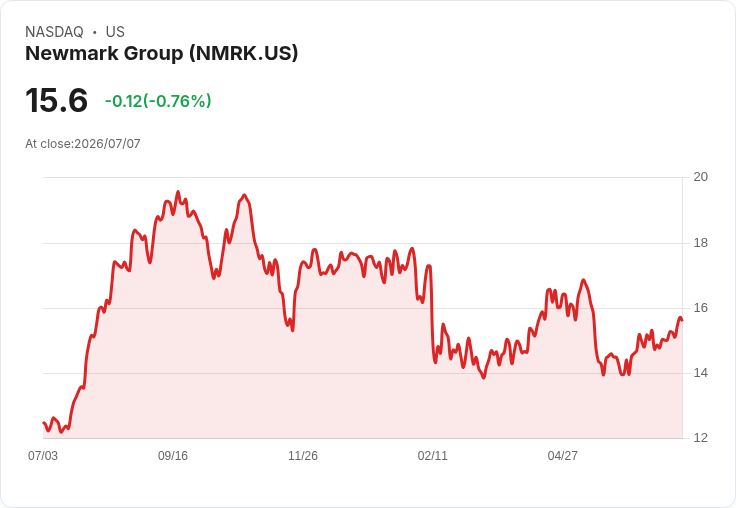
Task: Click the NASDAQ exchange label
Action: coord(54,32)
